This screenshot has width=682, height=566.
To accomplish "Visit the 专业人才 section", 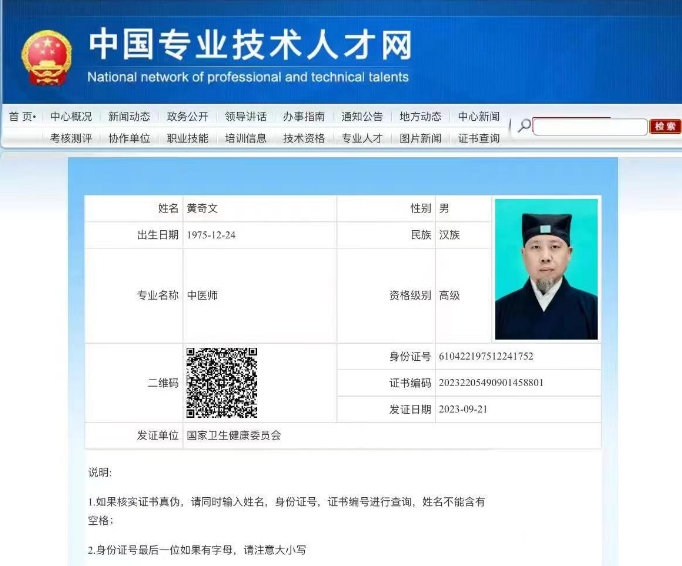I will 362,138.
